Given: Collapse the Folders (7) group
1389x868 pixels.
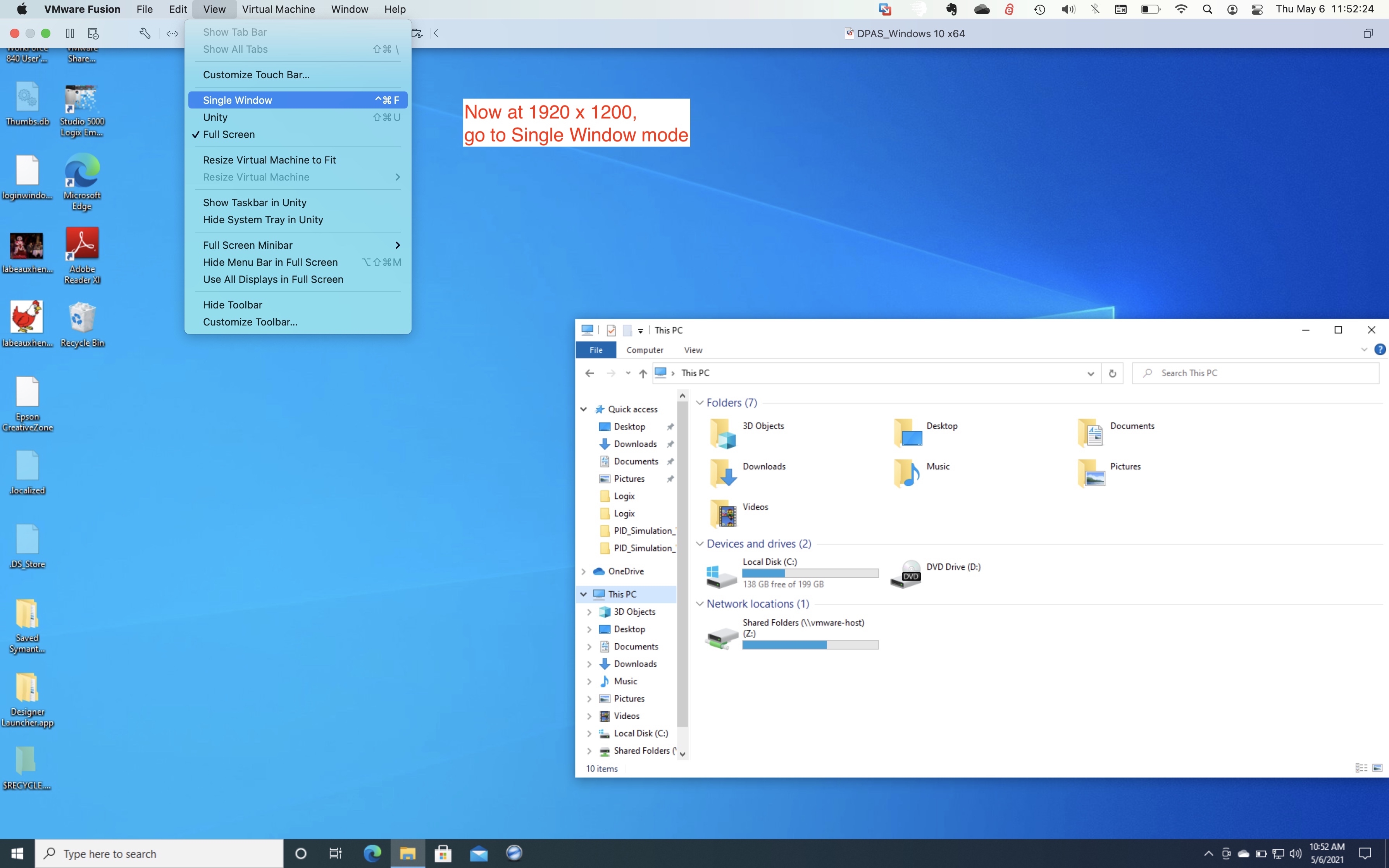Looking at the screenshot, I should 700,403.
